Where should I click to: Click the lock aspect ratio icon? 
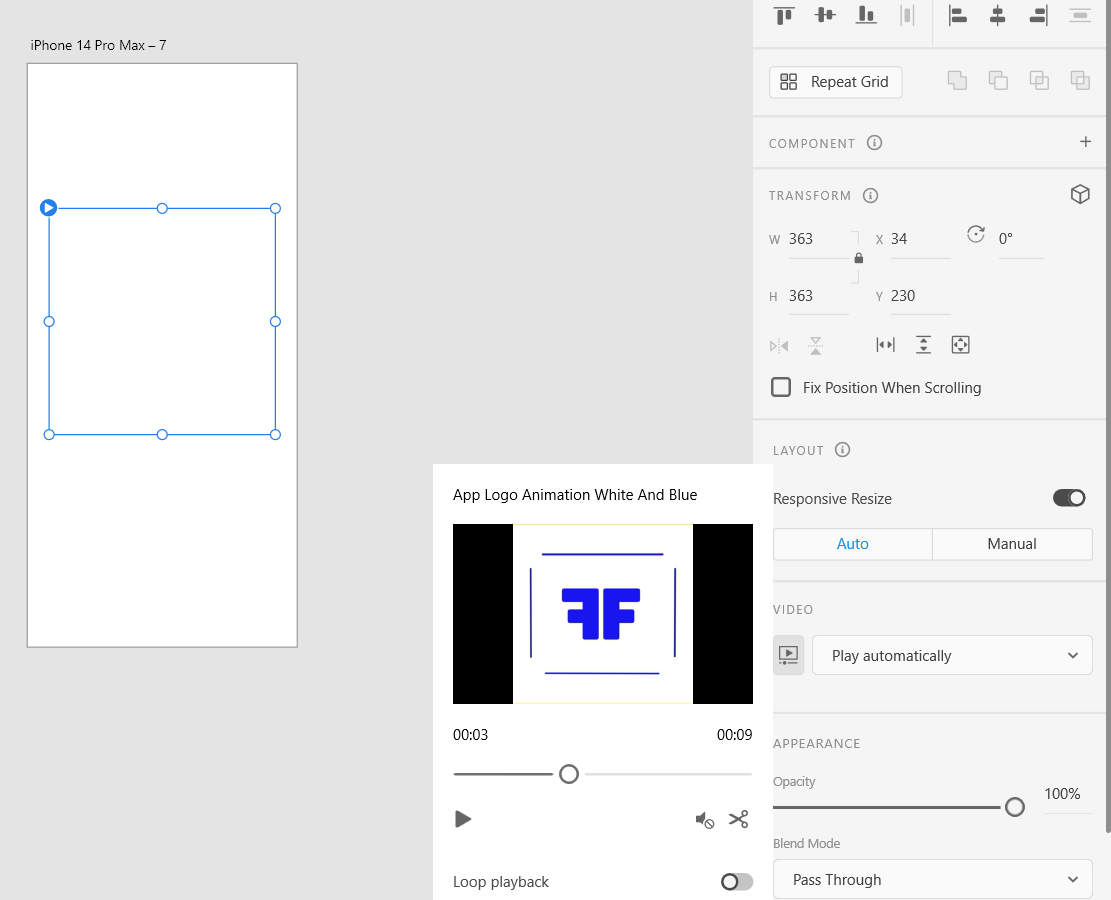(858, 258)
